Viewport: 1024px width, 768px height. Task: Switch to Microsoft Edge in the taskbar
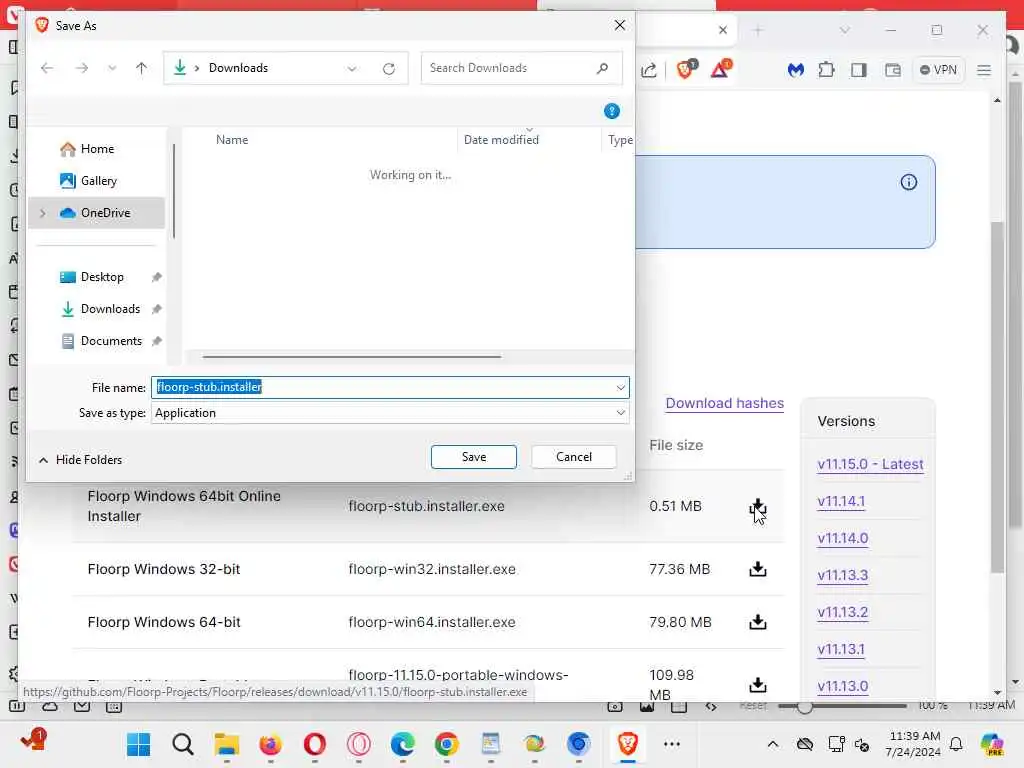coord(402,744)
